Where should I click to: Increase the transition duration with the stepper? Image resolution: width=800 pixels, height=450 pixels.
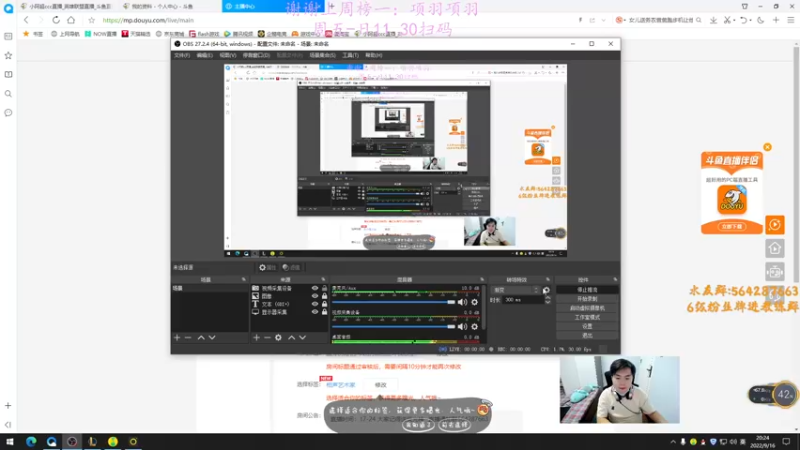point(547,298)
